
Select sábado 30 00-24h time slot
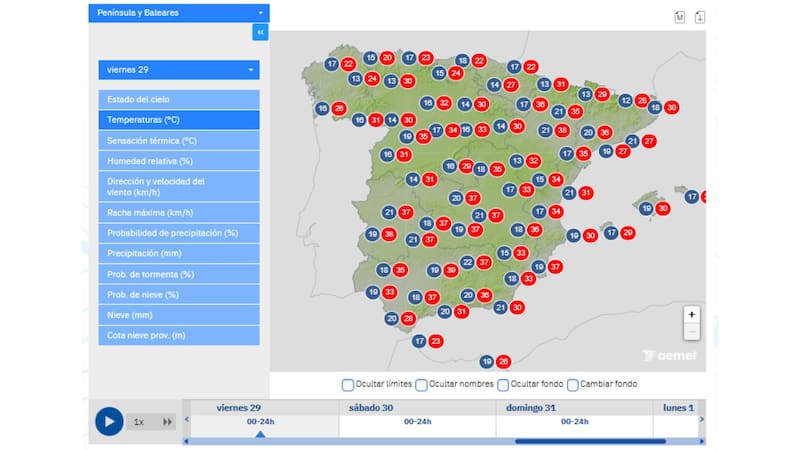click(418, 421)
